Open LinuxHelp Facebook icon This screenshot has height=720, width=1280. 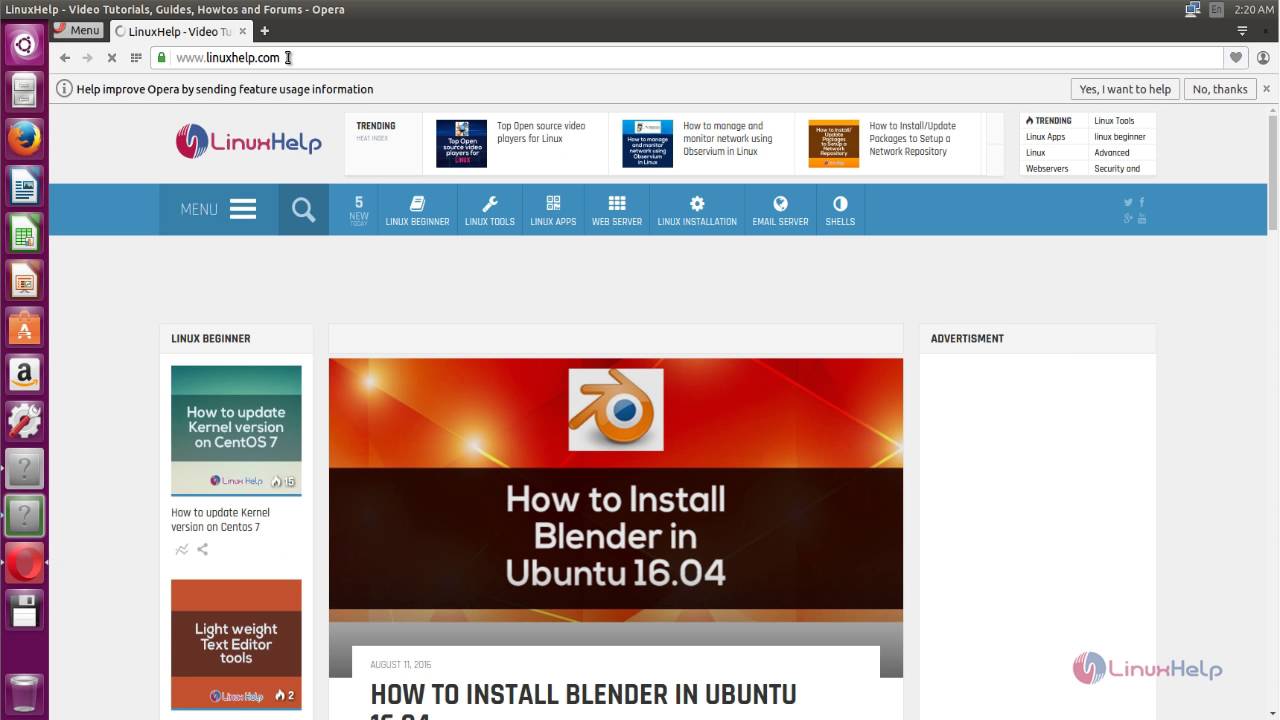click(x=1142, y=202)
